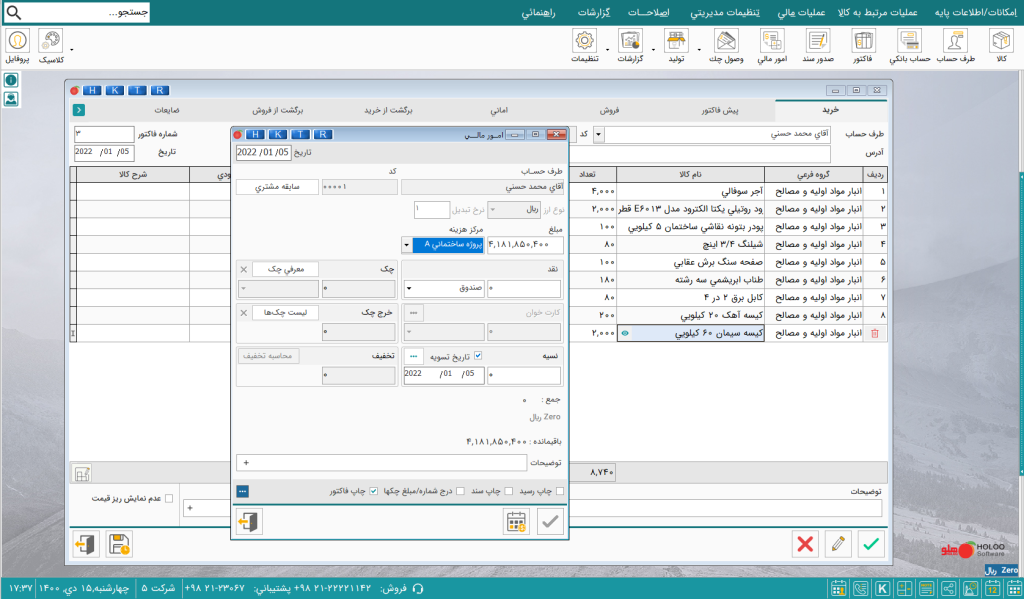
Task: Toggle the چاپ فاکتور checkbox
Action: [374, 491]
